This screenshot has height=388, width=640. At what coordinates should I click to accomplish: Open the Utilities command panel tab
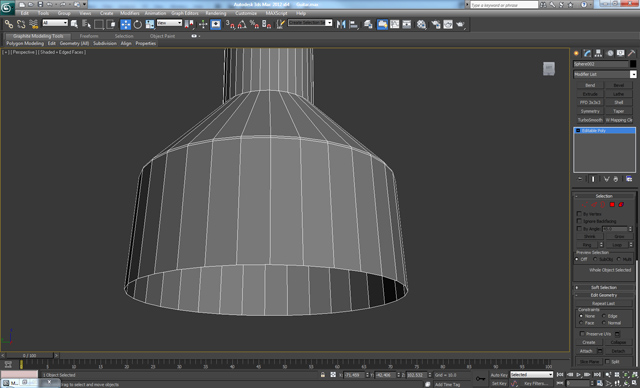(x=631, y=53)
